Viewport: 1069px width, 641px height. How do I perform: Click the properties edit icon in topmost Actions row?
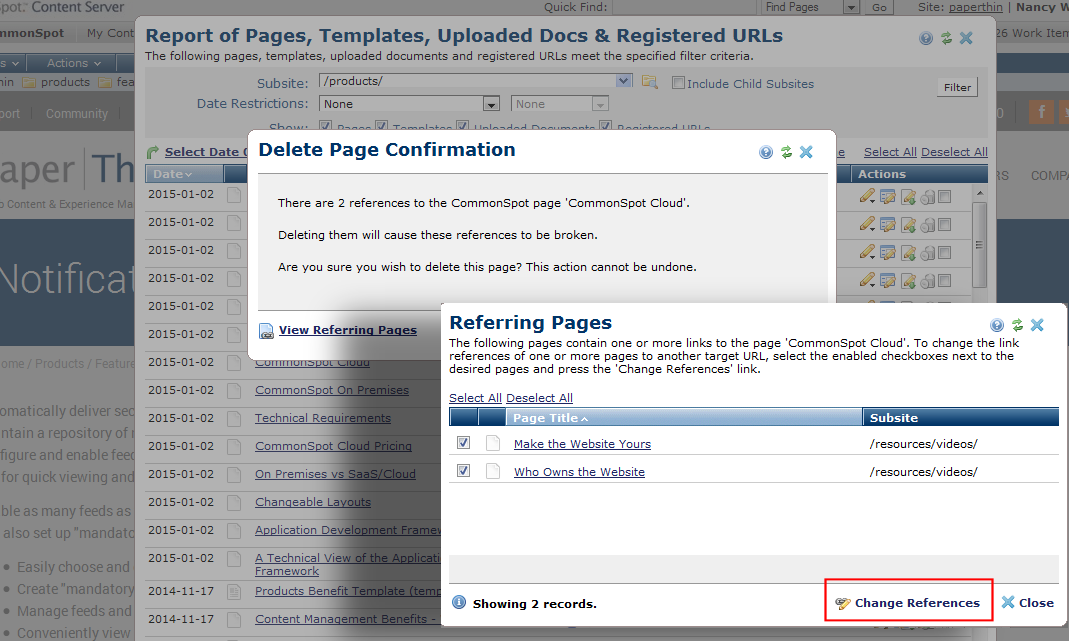pyautogui.click(x=887, y=197)
